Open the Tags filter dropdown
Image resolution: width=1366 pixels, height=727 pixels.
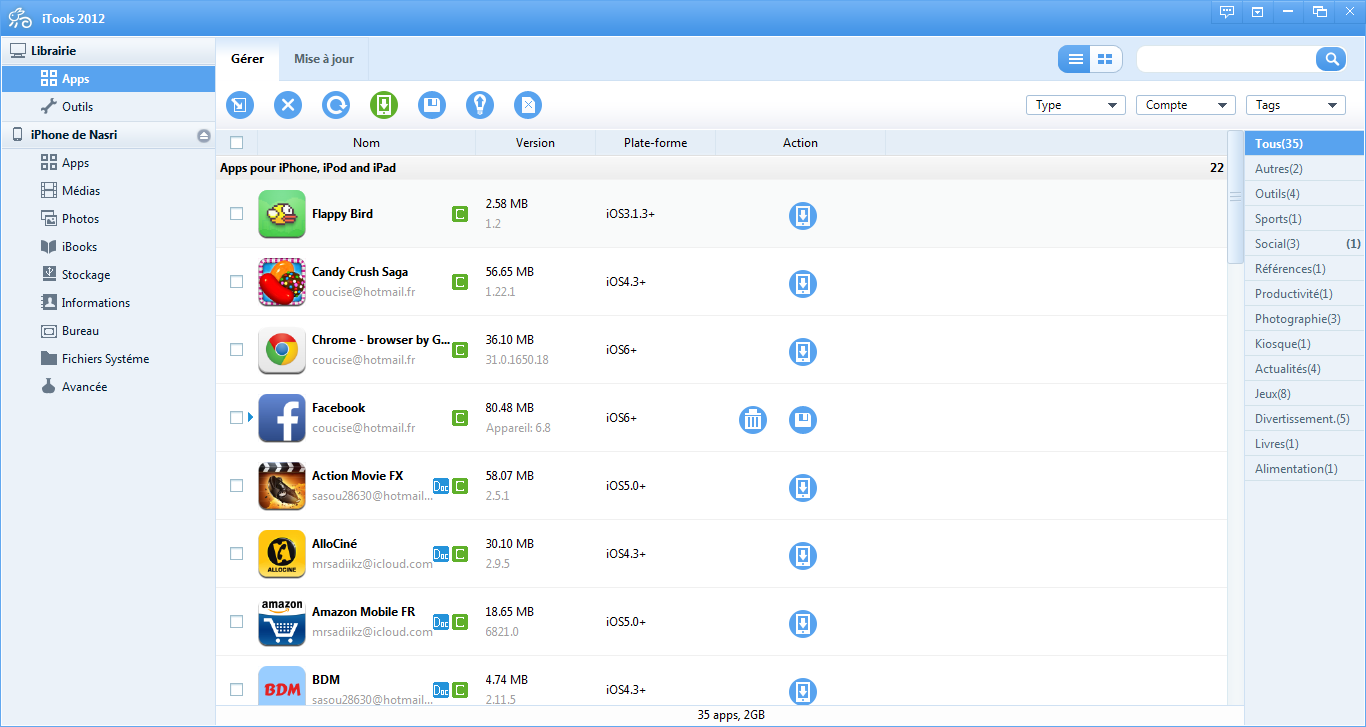tap(1296, 105)
